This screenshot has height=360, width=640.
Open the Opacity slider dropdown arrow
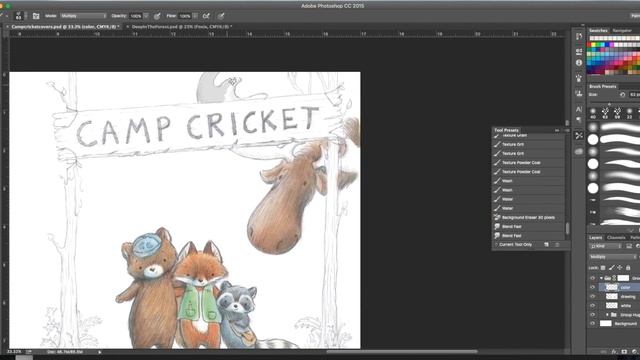point(146,16)
